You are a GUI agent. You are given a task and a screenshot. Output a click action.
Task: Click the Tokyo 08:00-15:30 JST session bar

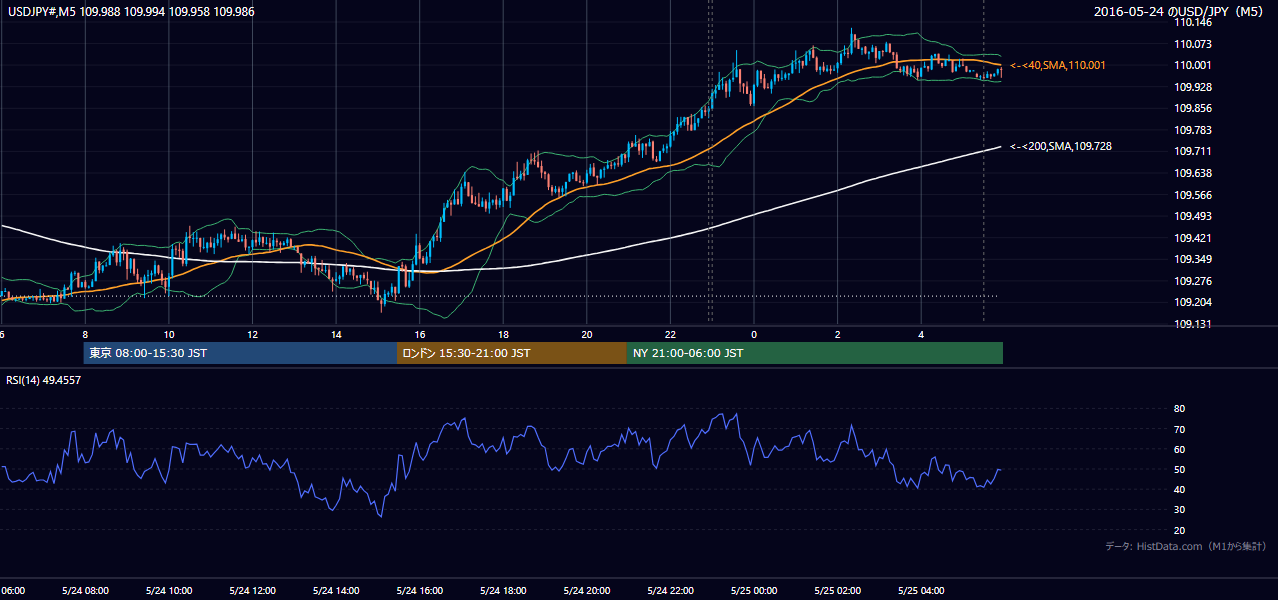coord(240,353)
